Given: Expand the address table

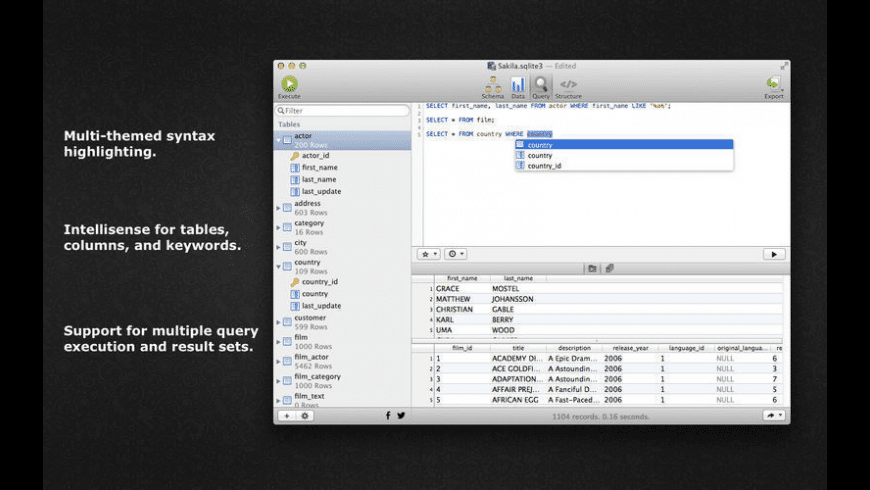Looking at the screenshot, I should point(278,208).
